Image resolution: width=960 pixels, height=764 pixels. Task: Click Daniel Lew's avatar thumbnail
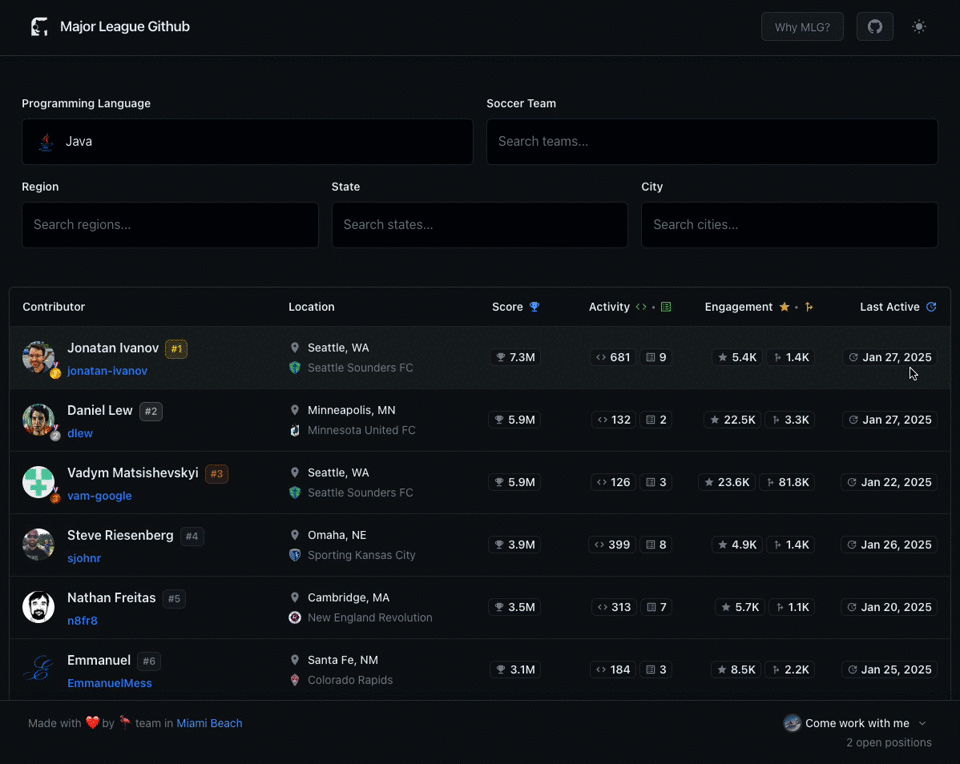[x=38, y=419]
